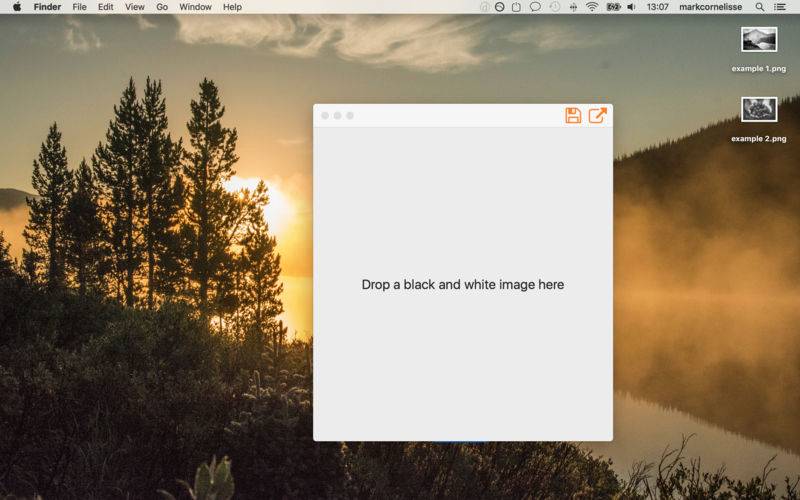This screenshot has height=500, width=800.
Task: Click the cross-arrows menu bar icon near Wi-Fi
Action: [573, 7]
